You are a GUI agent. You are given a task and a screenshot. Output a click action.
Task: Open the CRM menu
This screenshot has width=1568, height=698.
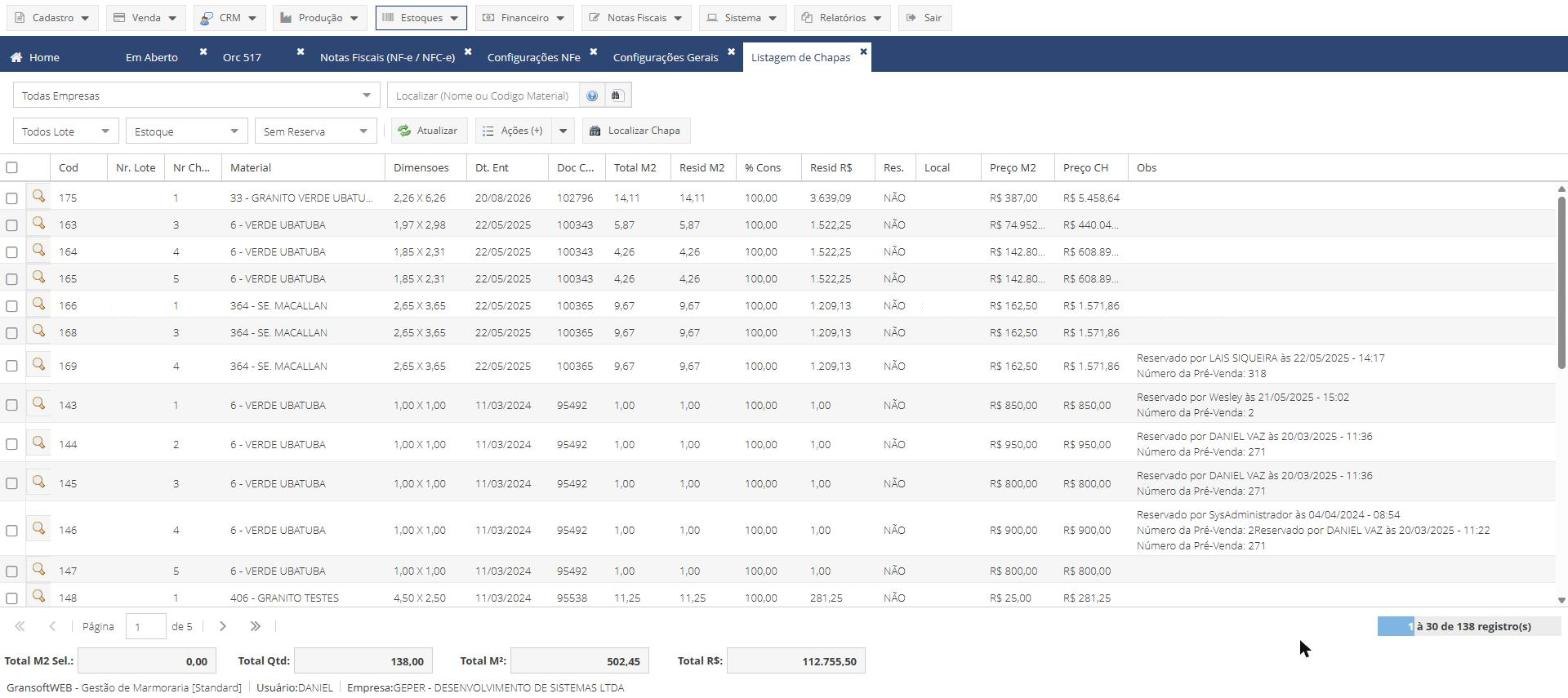(x=228, y=17)
